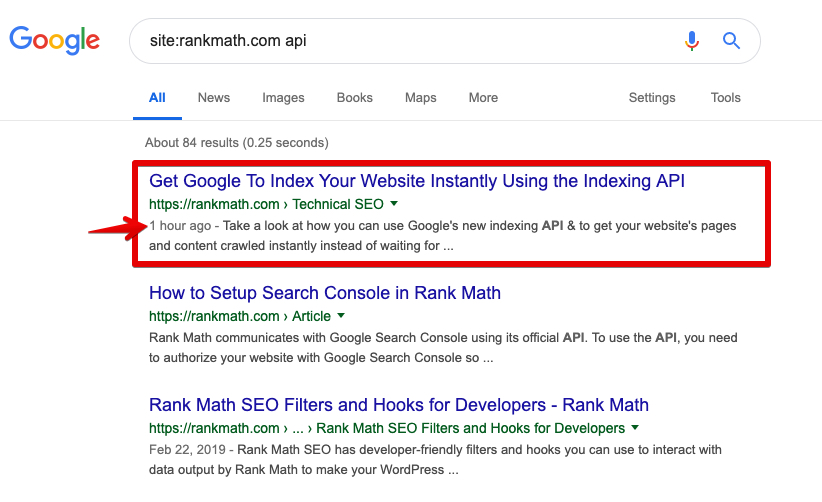
Task: Expand dropdown arrow next to Article
Action: pyautogui.click(x=341, y=315)
